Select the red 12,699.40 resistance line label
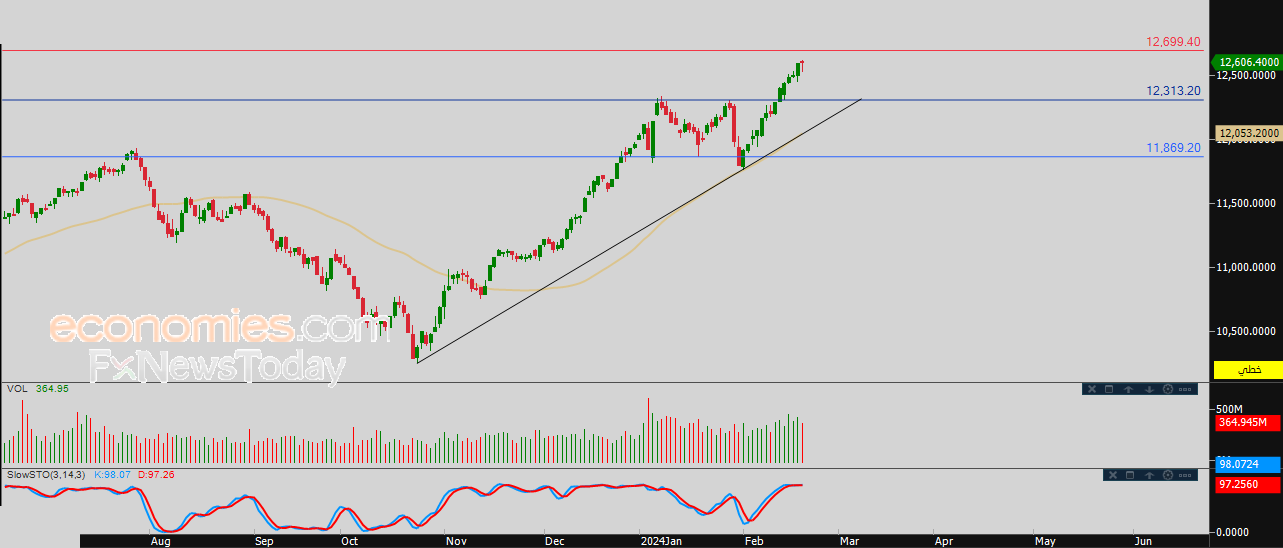Viewport: 1283px width, 548px height. 1173,42
